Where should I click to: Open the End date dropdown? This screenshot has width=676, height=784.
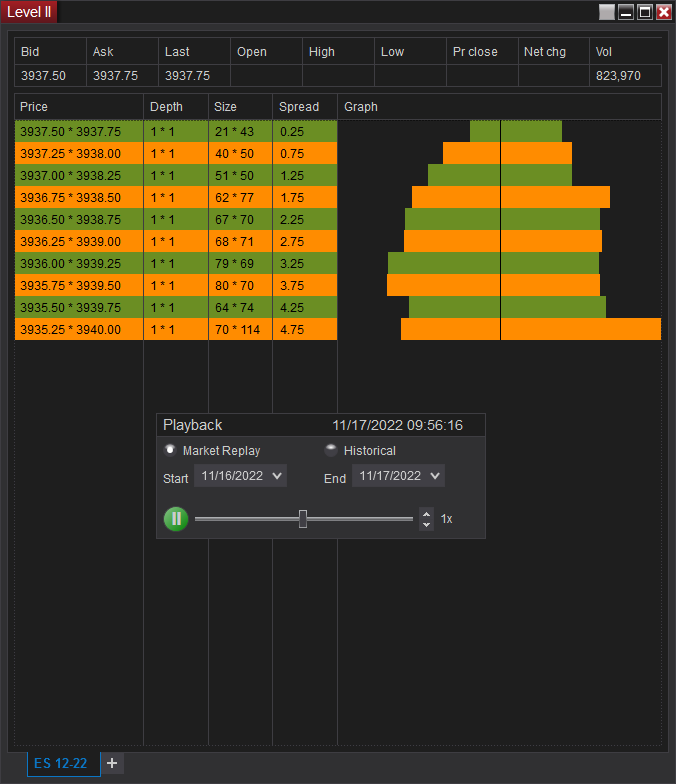399,476
